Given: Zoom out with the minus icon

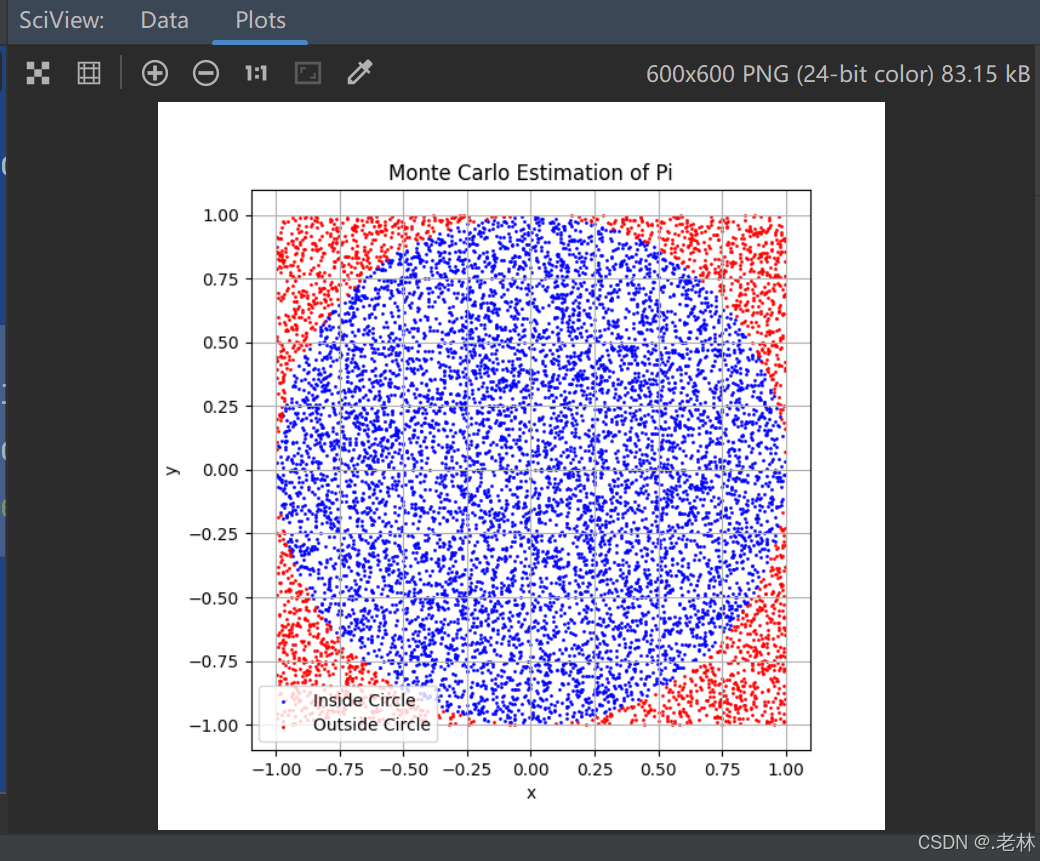Looking at the screenshot, I should point(206,73).
